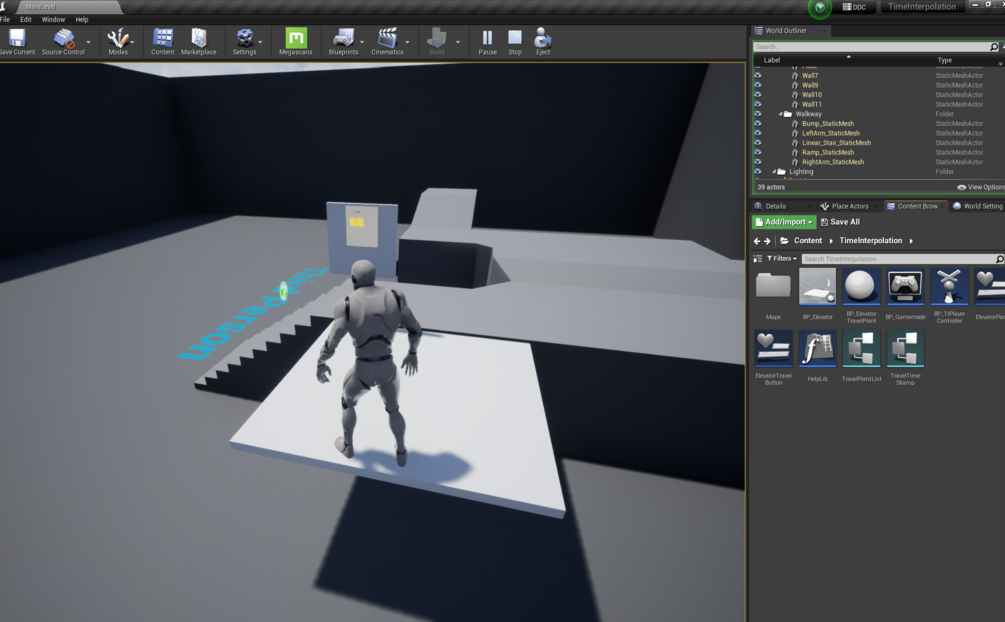
Task: Click the Add/Import button
Action: pos(784,222)
